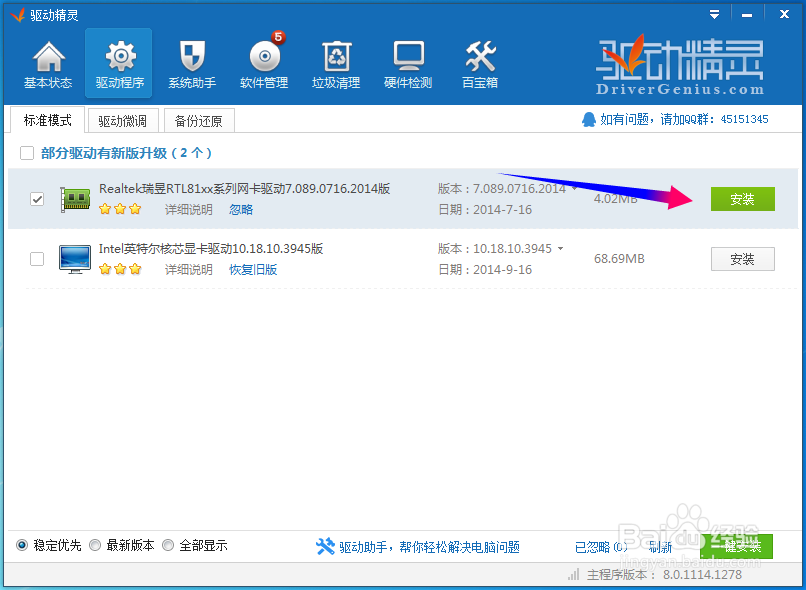The height and width of the screenshot is (590, 806).
Task: Close the 驱动精灵 window
Action: coord(784,14)
